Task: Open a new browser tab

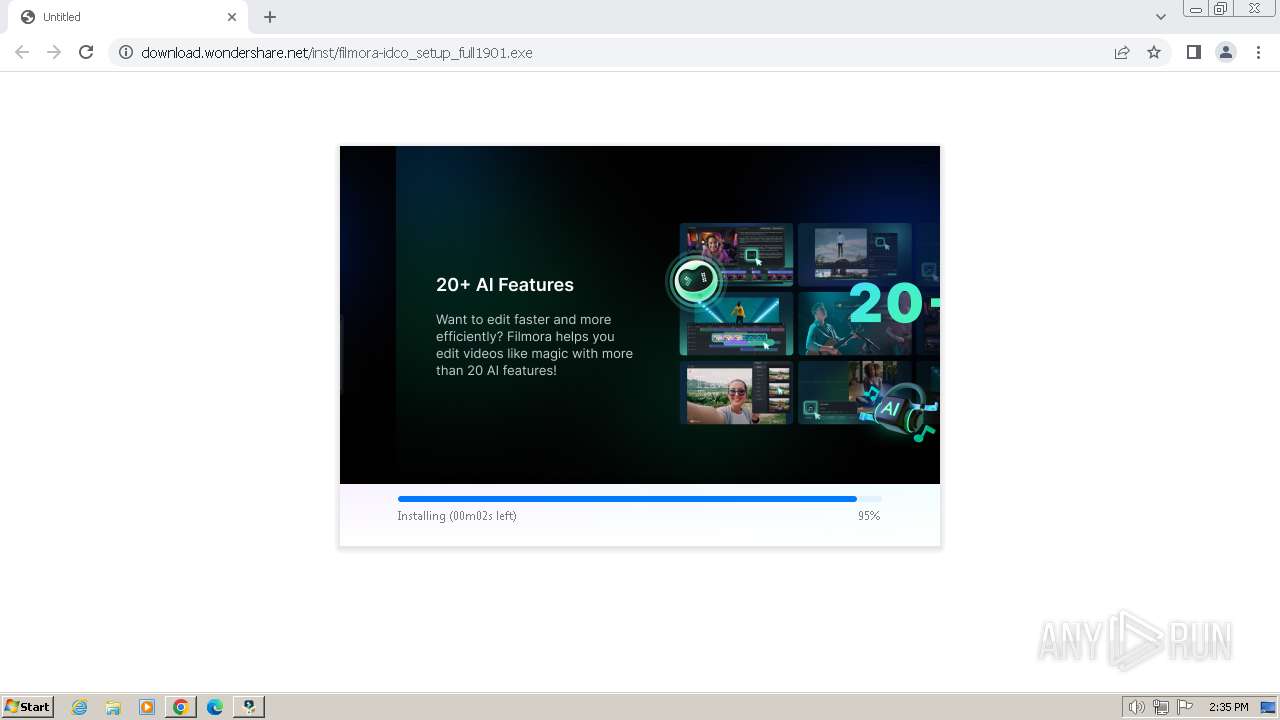Action: click(270, 17)
